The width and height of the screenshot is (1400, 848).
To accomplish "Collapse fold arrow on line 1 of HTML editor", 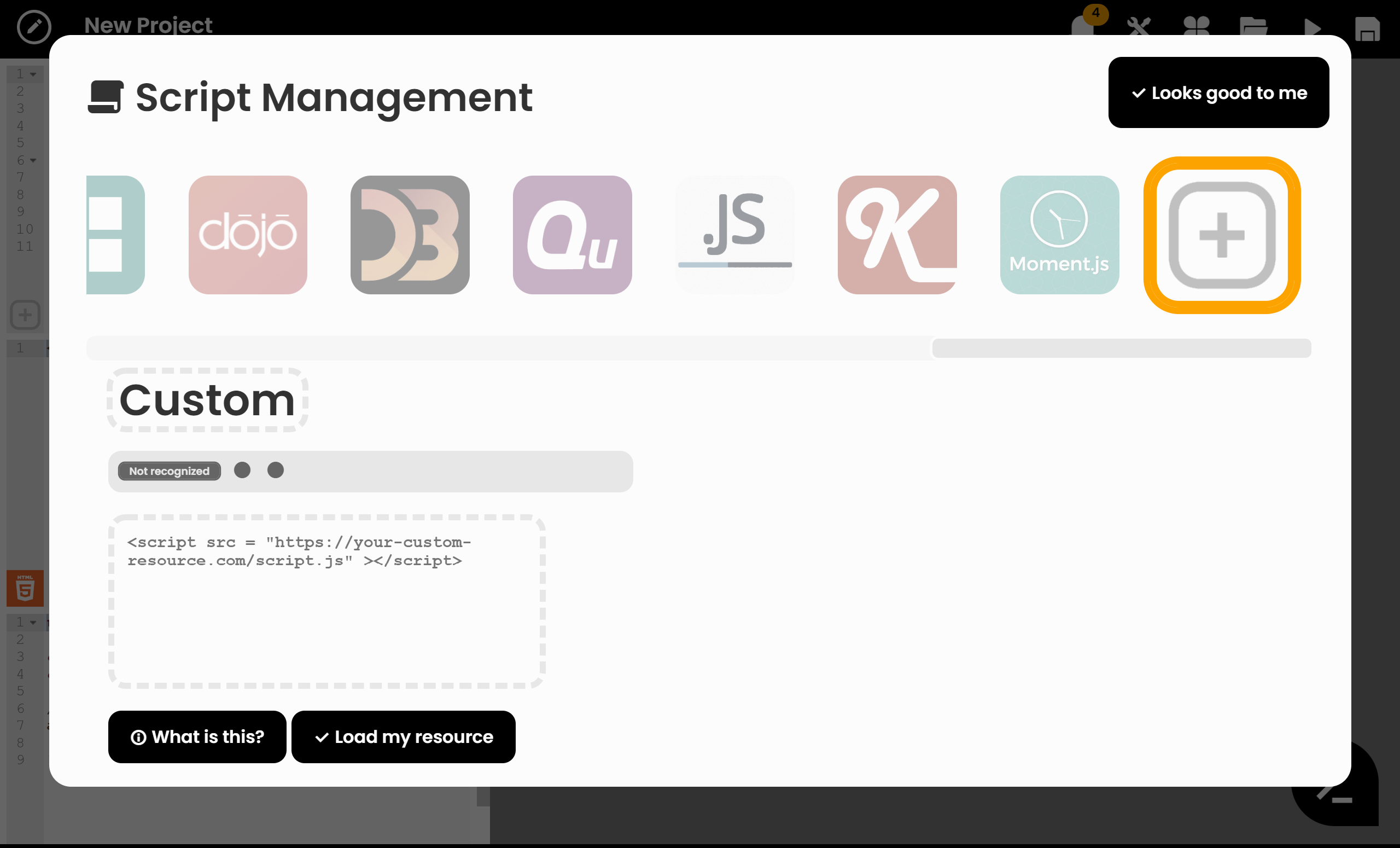I will 33,623.
